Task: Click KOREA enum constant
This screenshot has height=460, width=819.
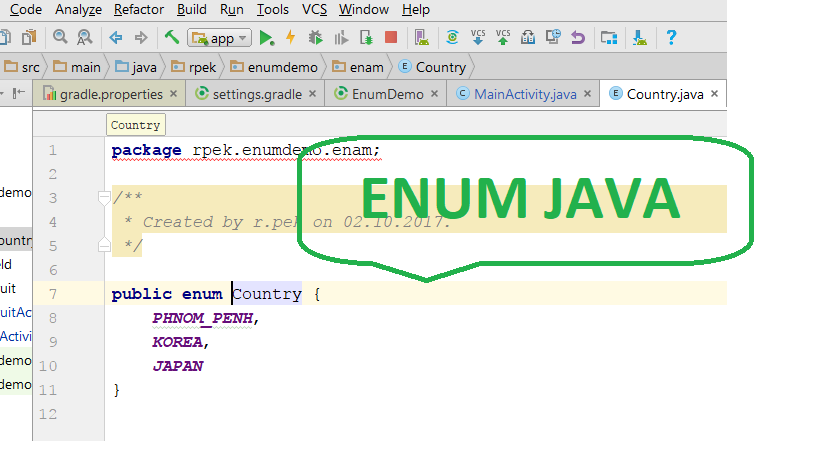Action: pyautogui.click(x=178, y=342)
